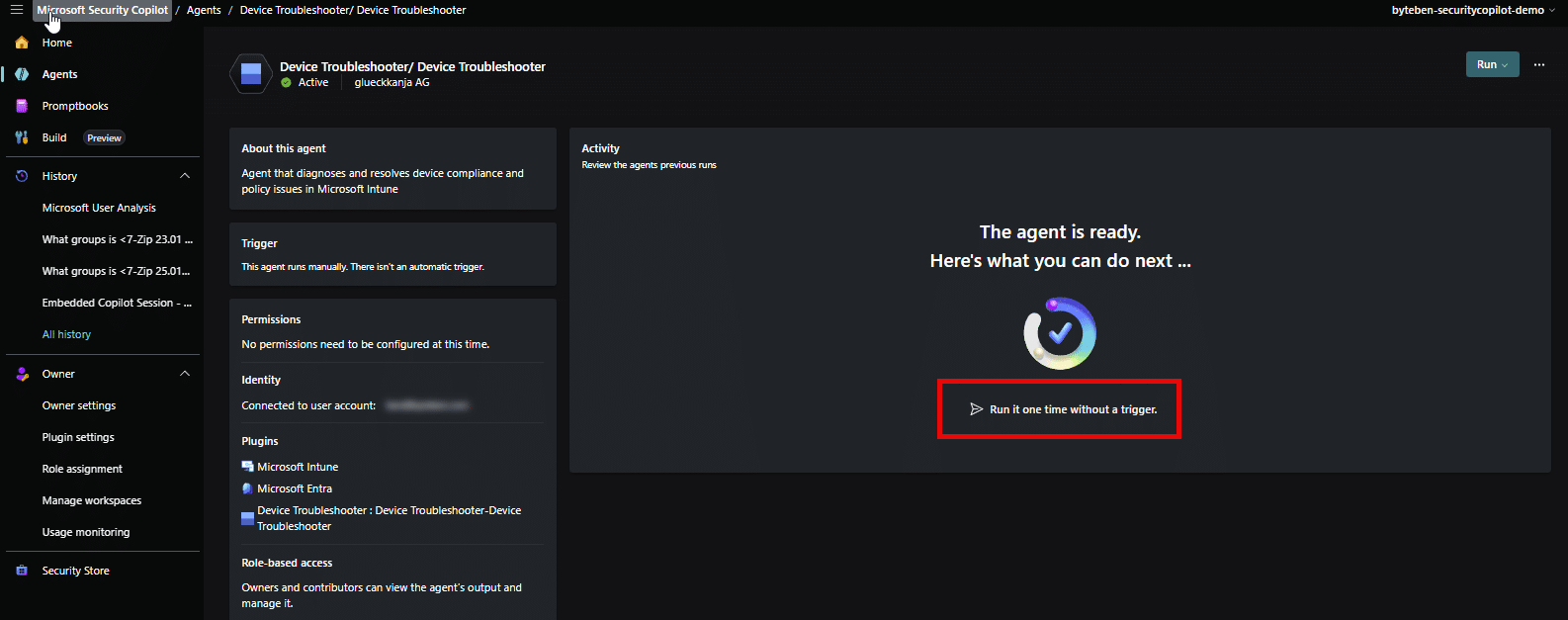1568x620 pixels.
Task: Click the Promptbooks icon
Action: coord(22,106)
